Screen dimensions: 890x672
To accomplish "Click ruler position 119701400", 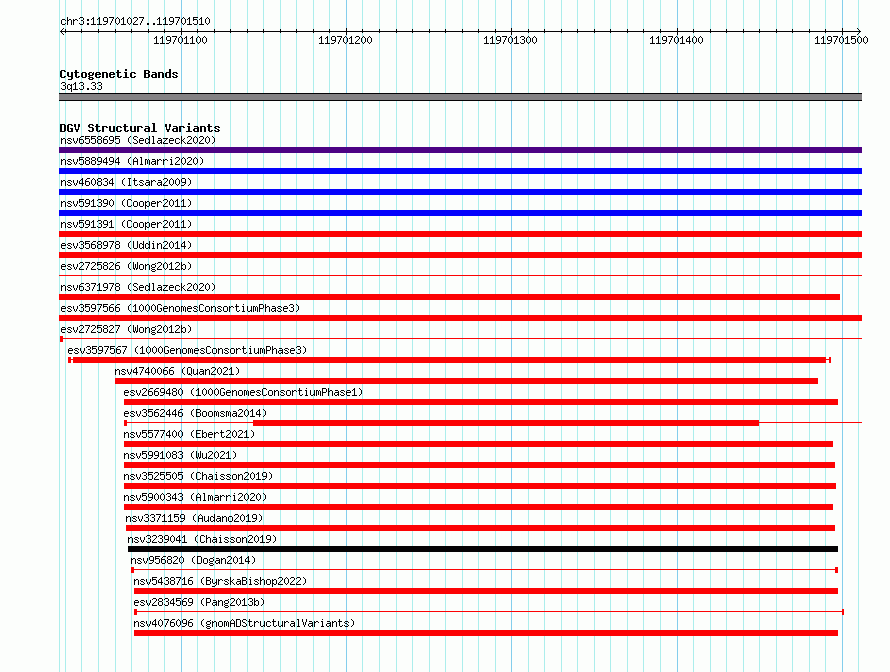I will coord(676,40).
